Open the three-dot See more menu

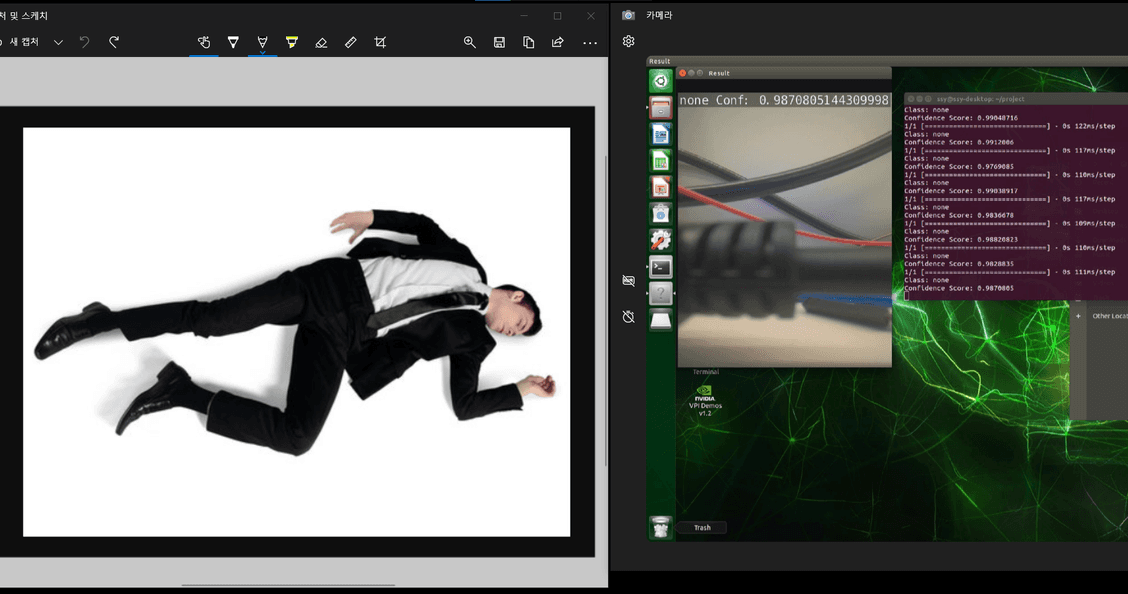590,42
